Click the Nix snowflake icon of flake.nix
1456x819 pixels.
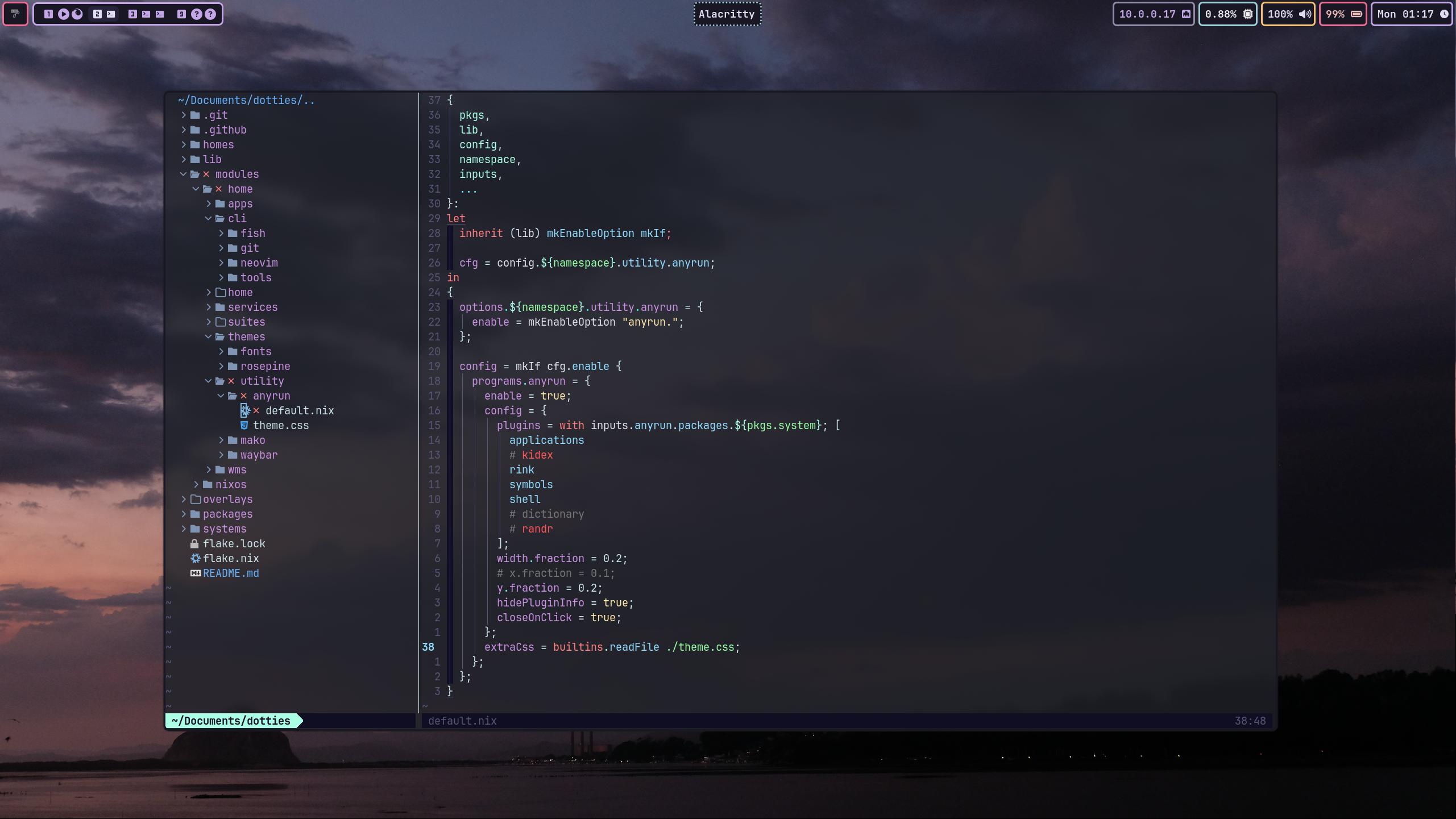pos(195,558)
